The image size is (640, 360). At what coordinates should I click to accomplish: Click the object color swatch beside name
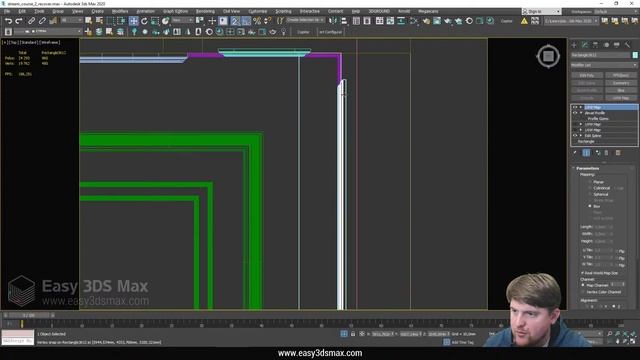pyautogui.click(x=635, y=55)
